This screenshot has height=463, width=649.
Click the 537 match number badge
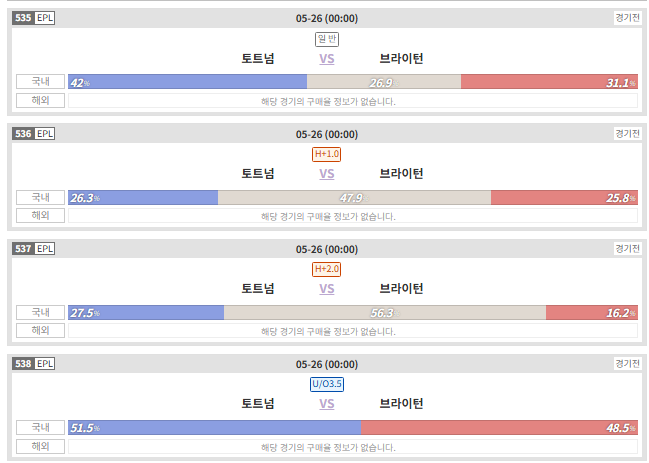click(23, 249)
